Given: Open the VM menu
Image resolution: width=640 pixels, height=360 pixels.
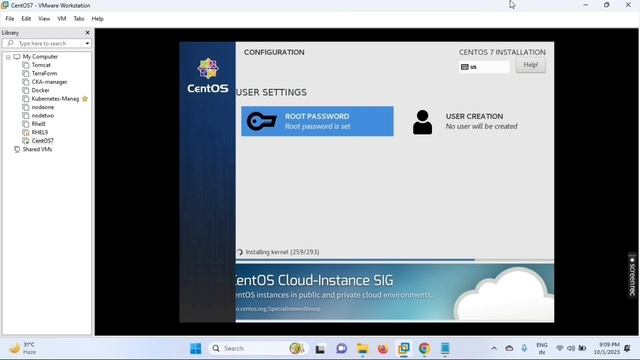Looking at the screenshot, I should pyautogui.click(x=62, y=19).
